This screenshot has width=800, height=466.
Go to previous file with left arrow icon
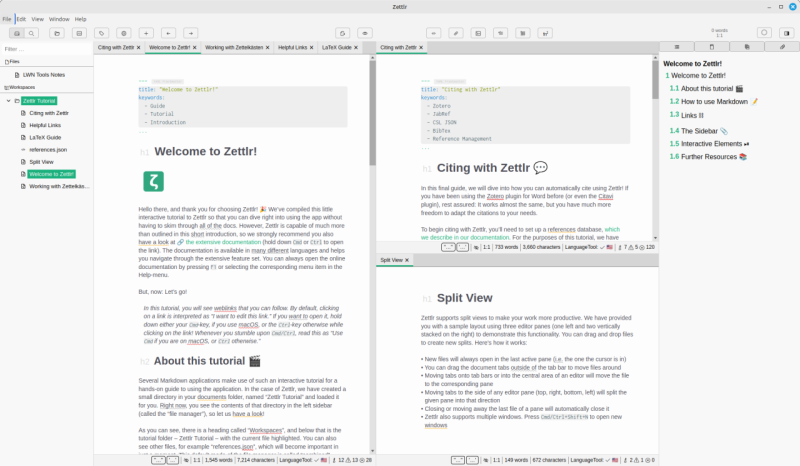(168, 33)
